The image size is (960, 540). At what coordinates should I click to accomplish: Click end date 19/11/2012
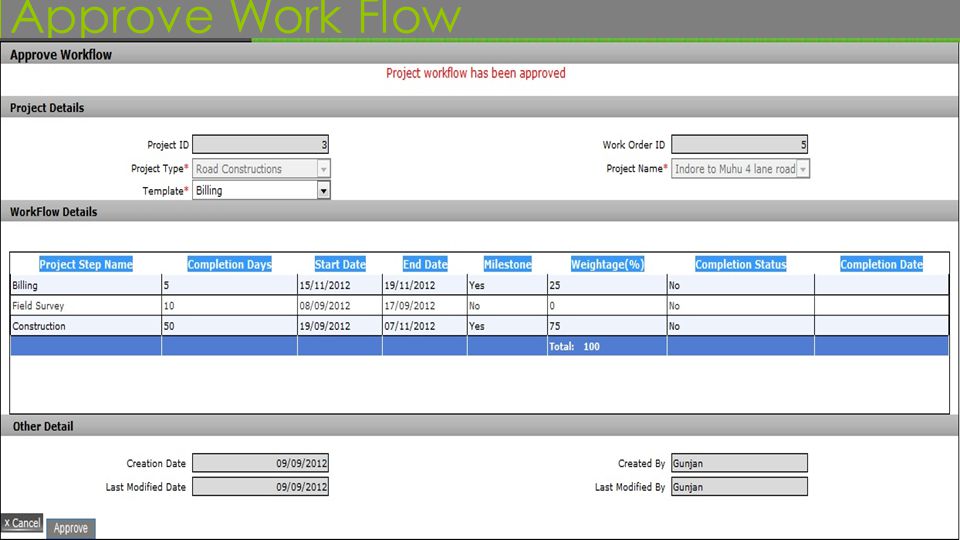[x=410, y=285]
